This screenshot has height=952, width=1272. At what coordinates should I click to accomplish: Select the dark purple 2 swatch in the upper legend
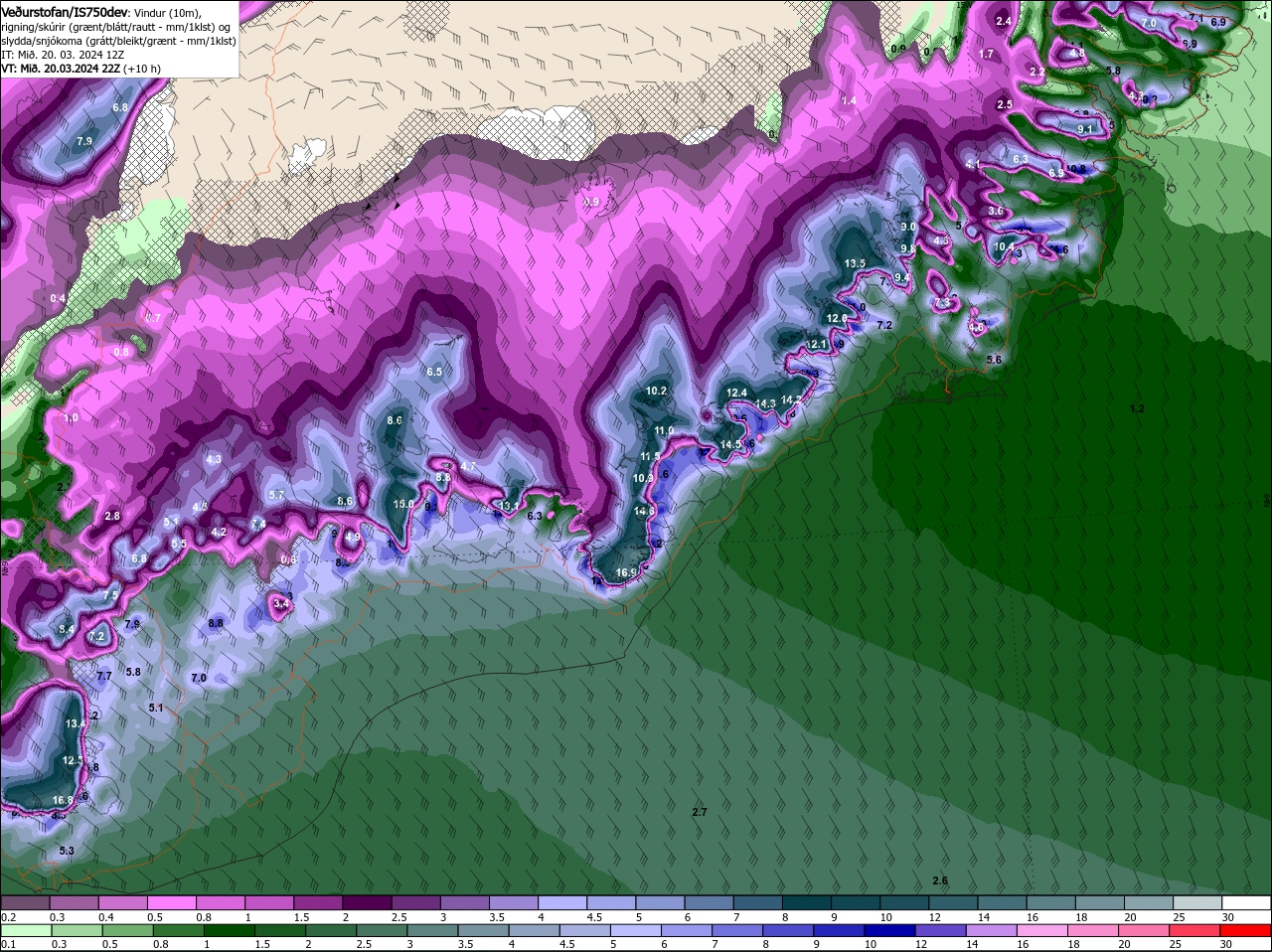pos(368,903)
